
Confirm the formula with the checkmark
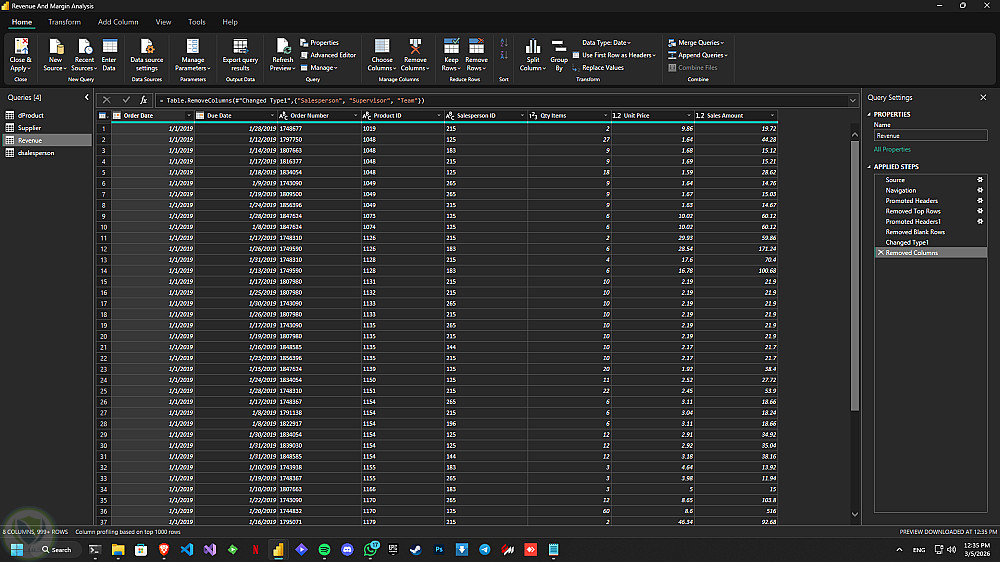(x=126, y=100)
